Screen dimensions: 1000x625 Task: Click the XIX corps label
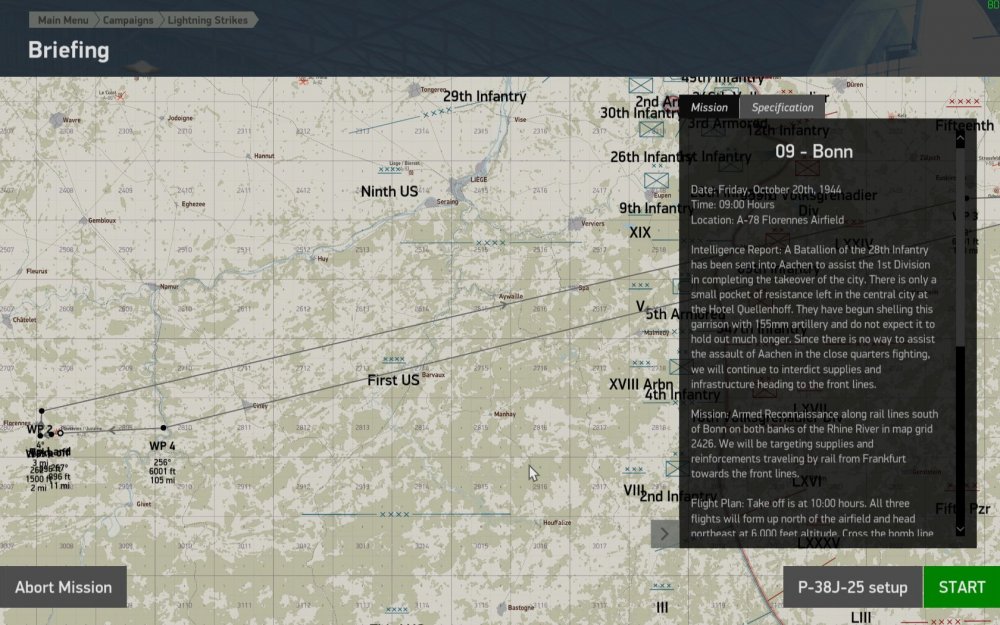tap(640, 232)
